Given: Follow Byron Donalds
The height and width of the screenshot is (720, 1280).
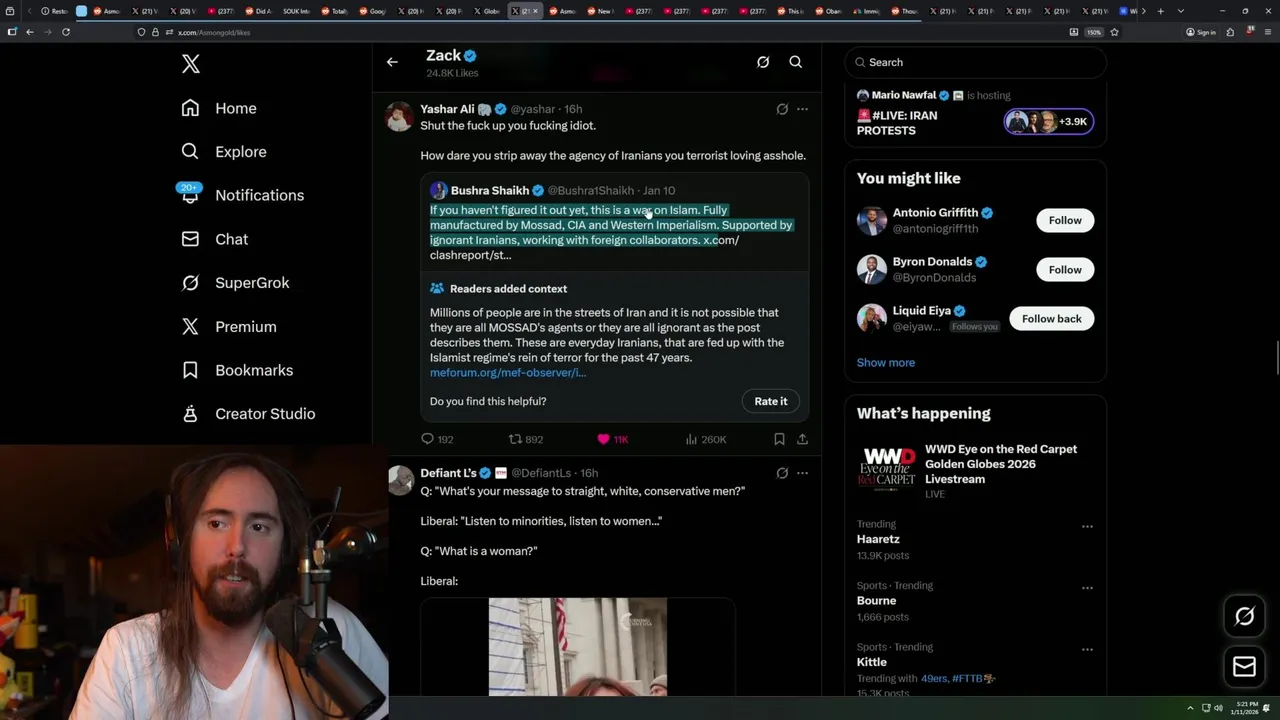Looking at the screenshot, I should 1065,269.
